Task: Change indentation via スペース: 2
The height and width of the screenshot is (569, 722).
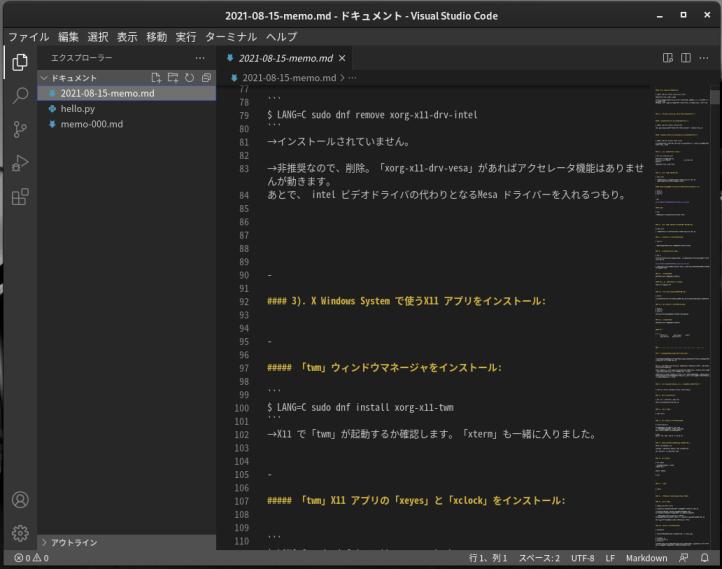Action: (x=539, y=558)
